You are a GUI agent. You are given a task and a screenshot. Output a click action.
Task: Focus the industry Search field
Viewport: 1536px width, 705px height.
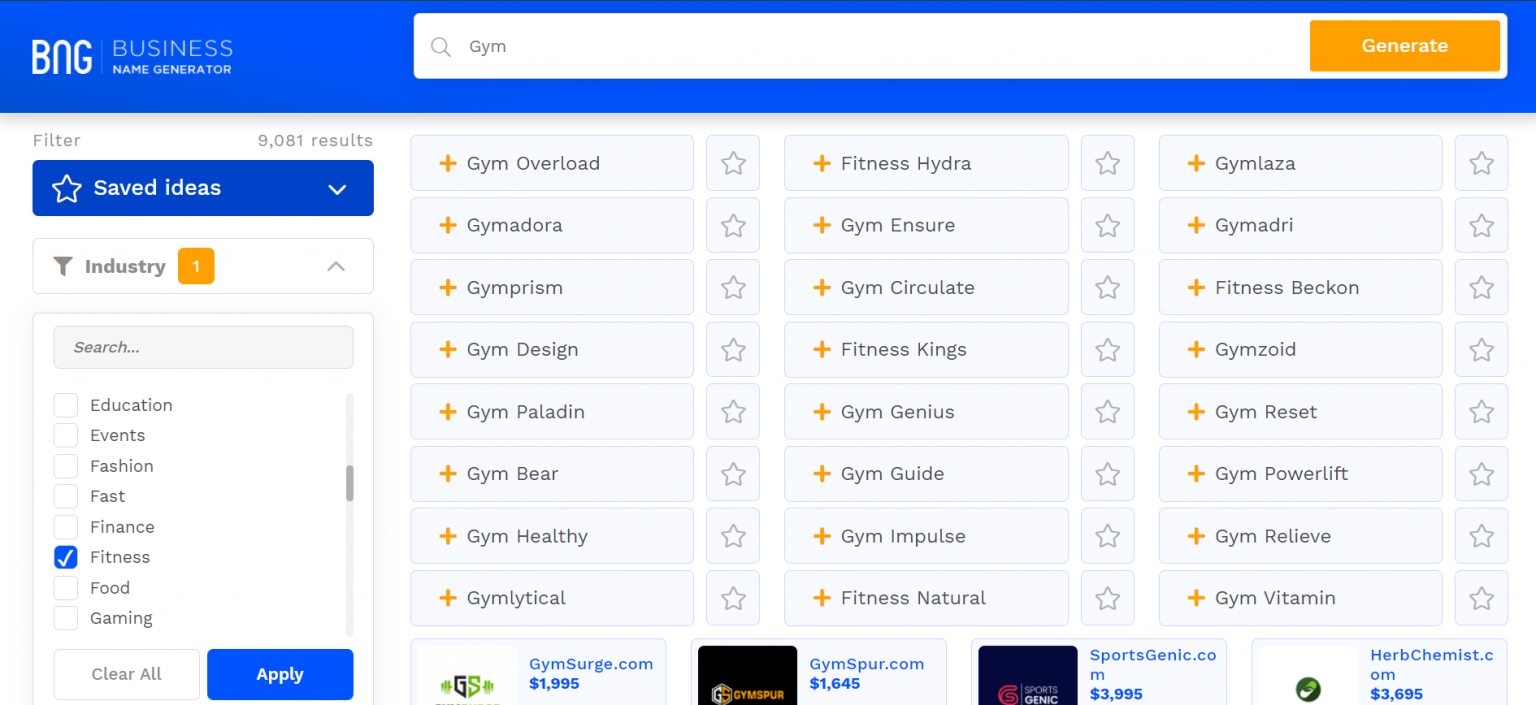click(203, 347)
